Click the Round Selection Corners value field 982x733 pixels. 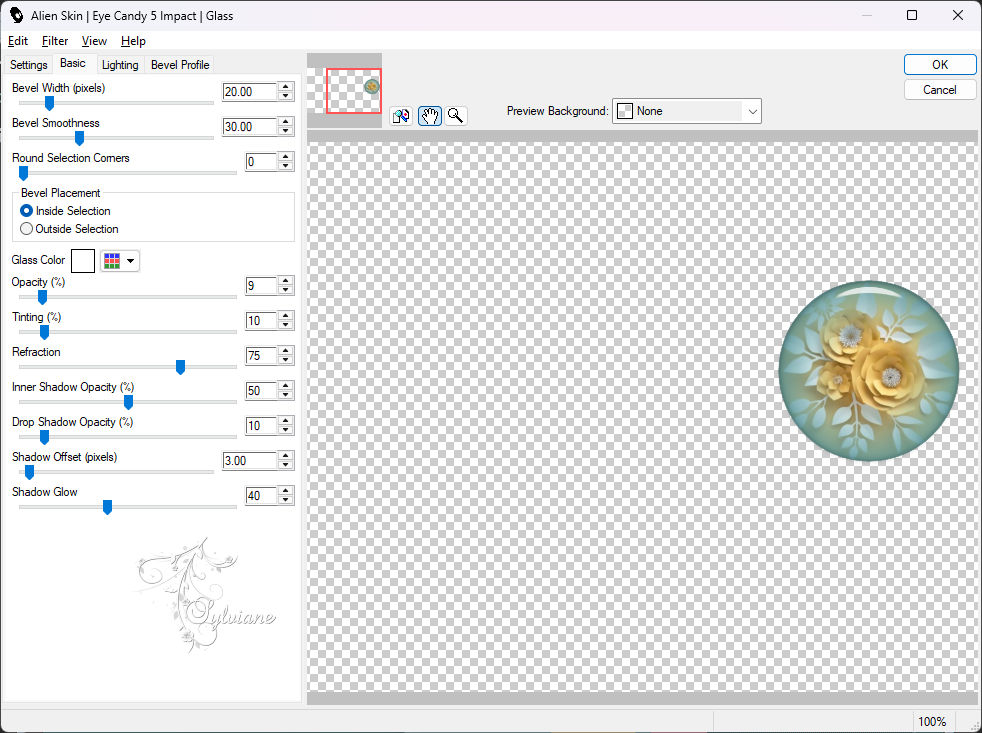click(261, 162)
